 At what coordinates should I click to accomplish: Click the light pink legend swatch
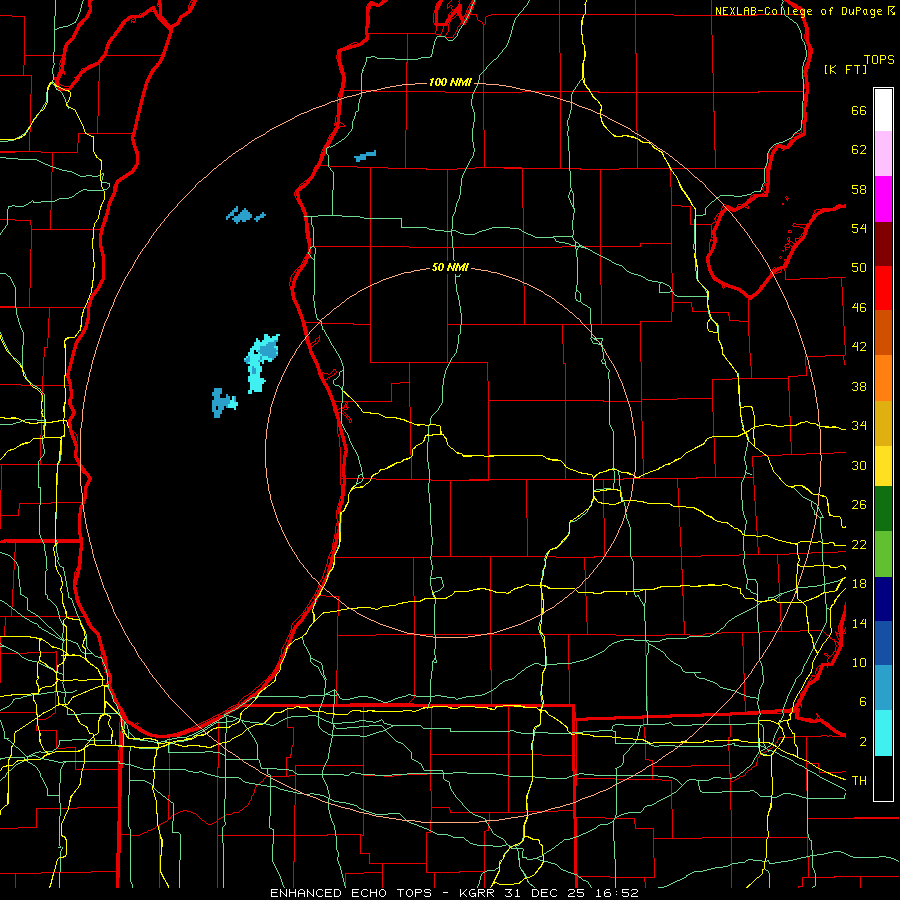pos(883,154)
